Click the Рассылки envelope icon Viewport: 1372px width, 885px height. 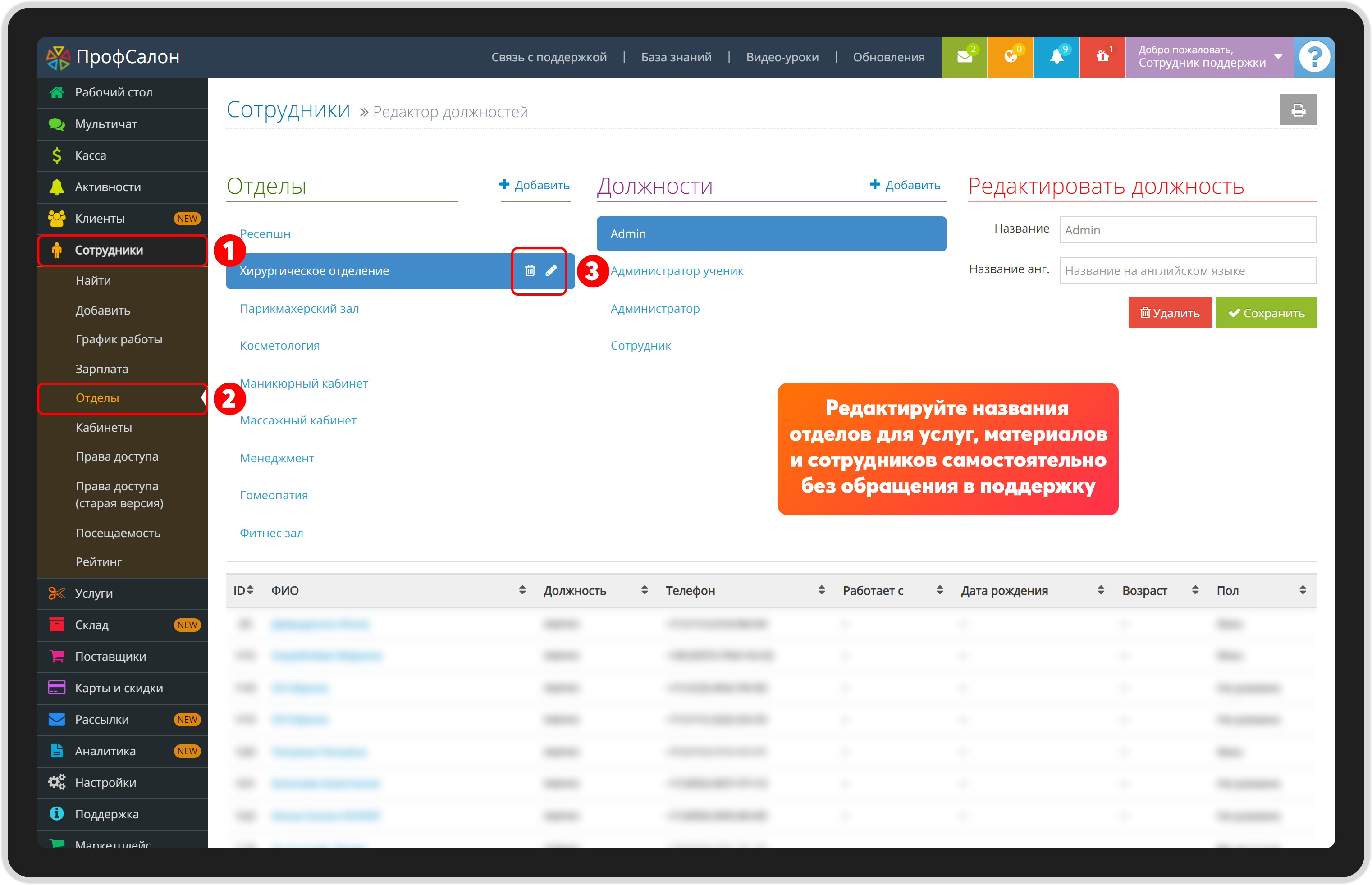coord(56,720)
